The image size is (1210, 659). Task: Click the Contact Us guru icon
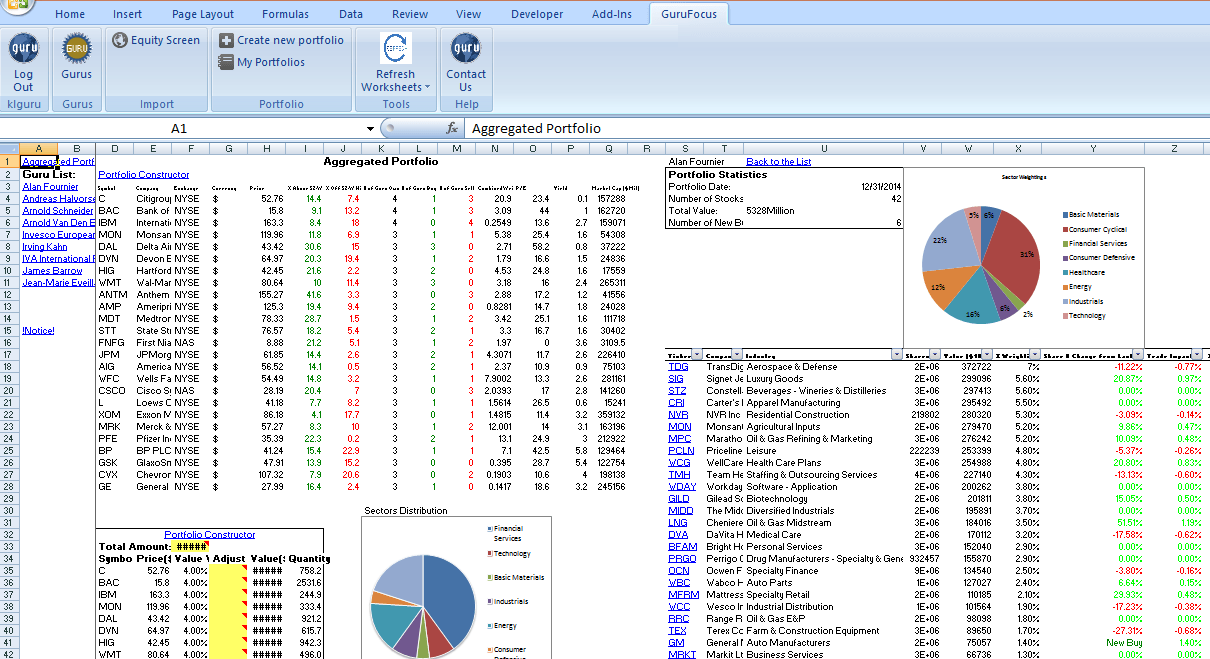pos(465,48)
